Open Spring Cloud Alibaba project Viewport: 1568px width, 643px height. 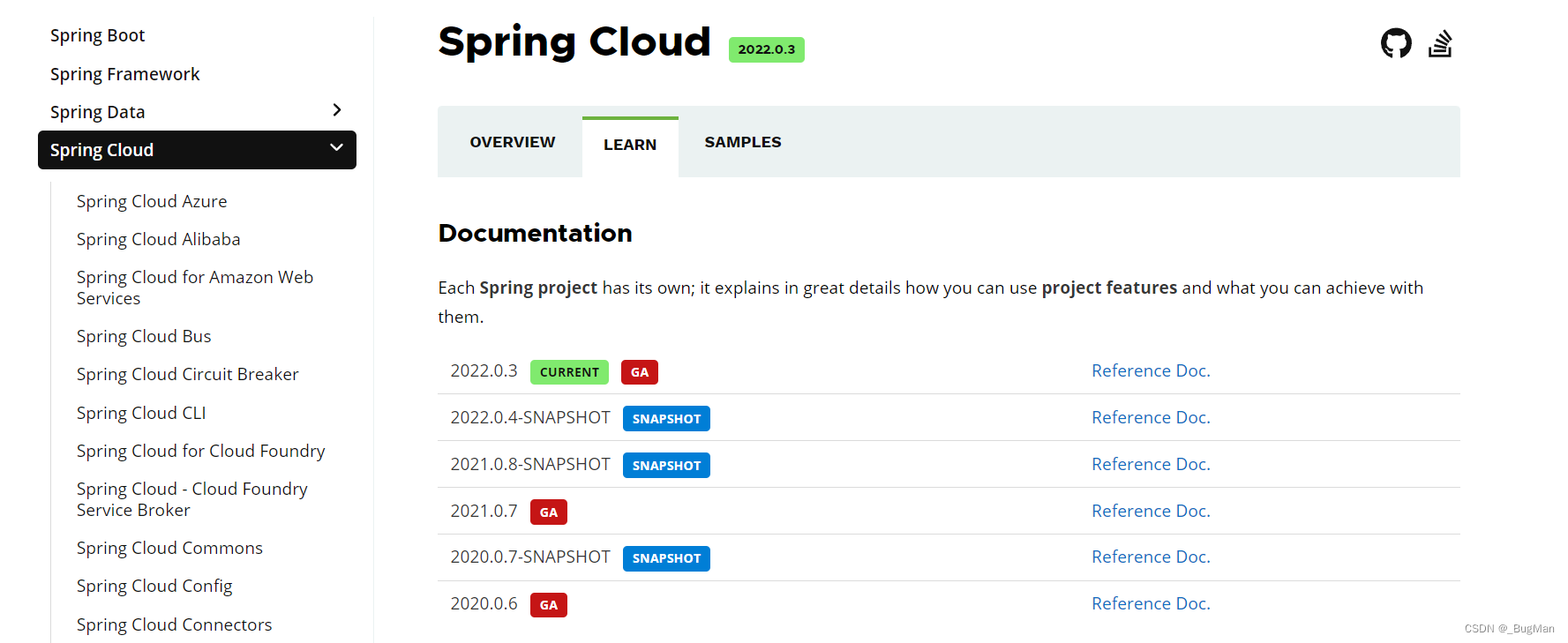pos(158,239)
